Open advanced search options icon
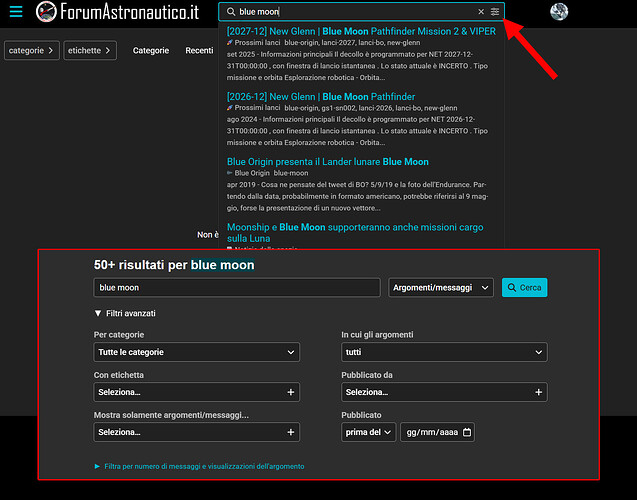 pyautogui.click(x=494, y=12)
